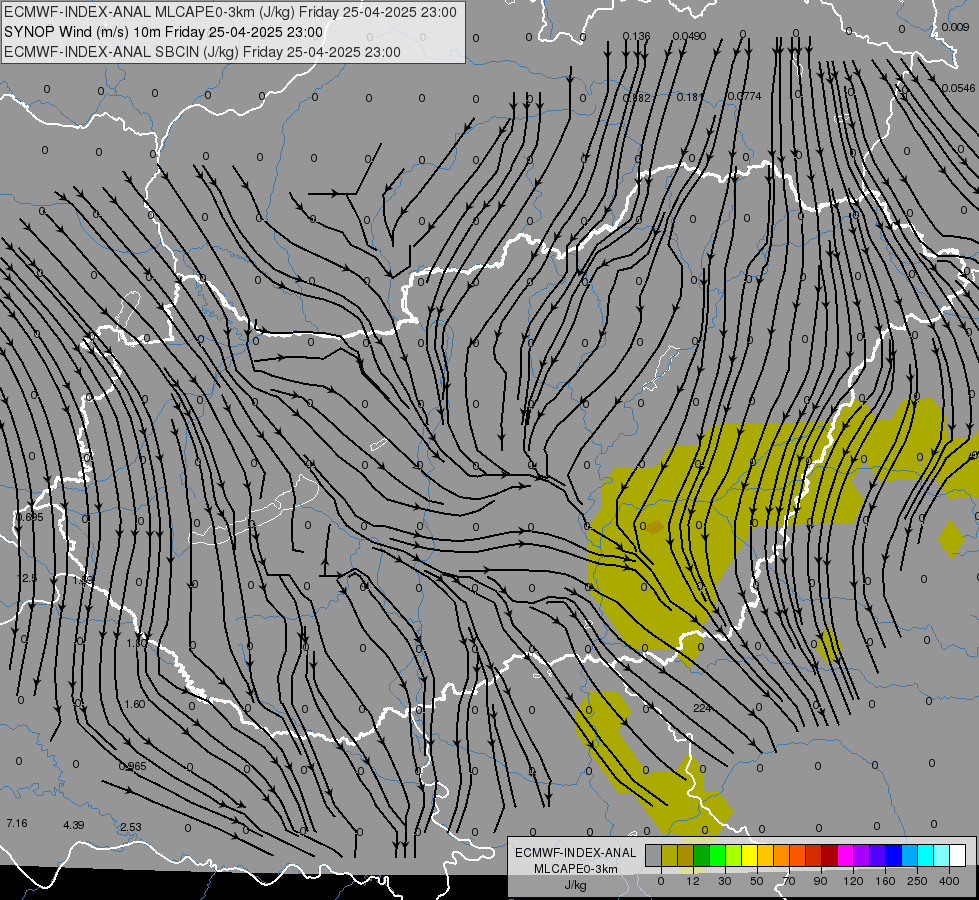Click the SBCIN title line
The height and width of the screenshot is (900, 979).
coord(202,52)
